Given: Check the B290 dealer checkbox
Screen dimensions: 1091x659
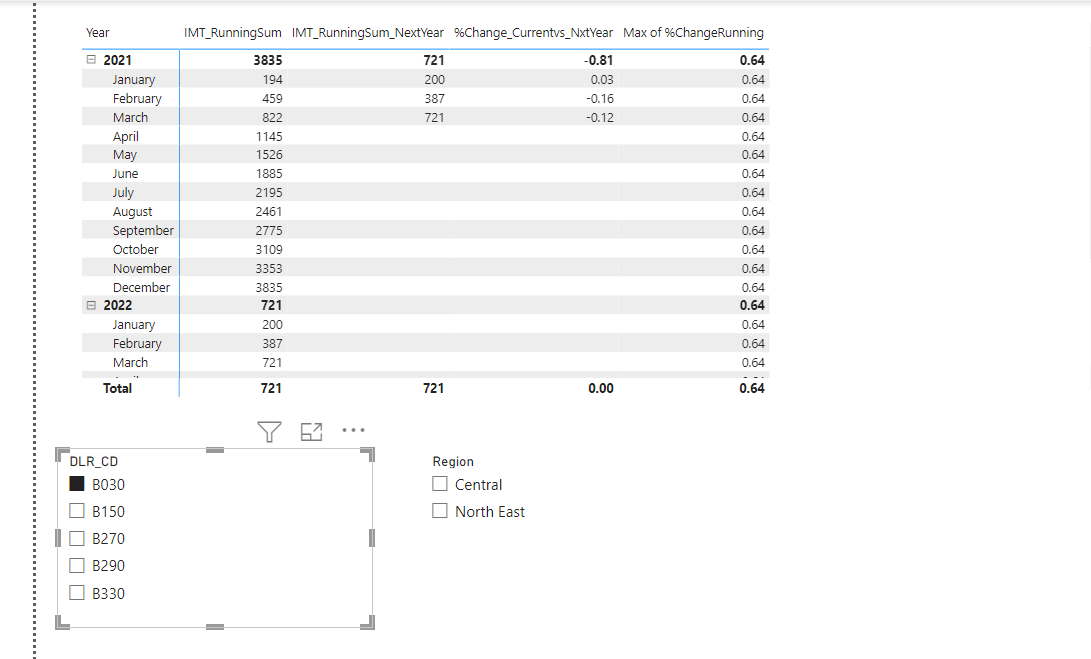Looking at the screenshot, I should coord(77,566).
